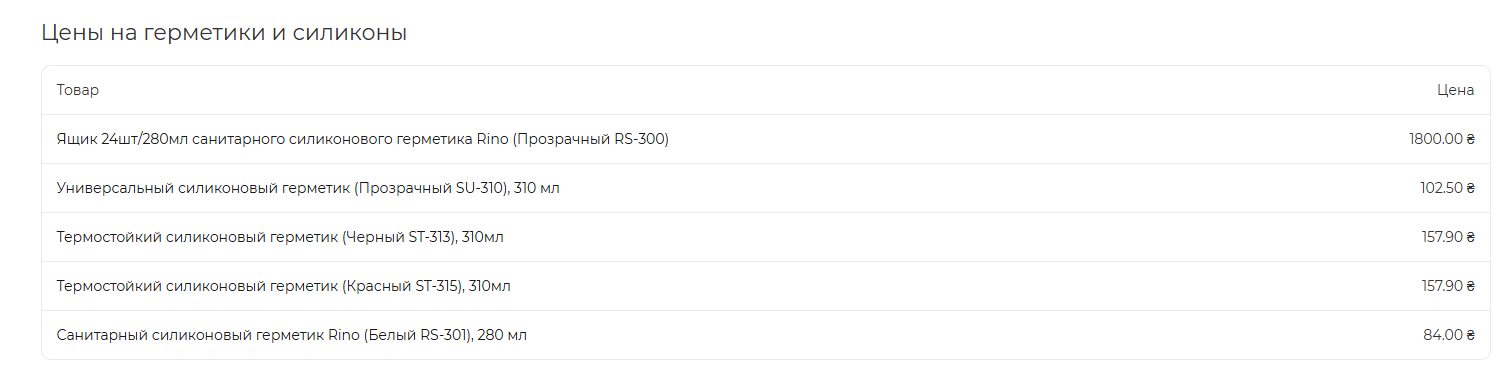Click the text 310 мл in SU-310 row
1506x368 pixels.
(x=537, y=188)
